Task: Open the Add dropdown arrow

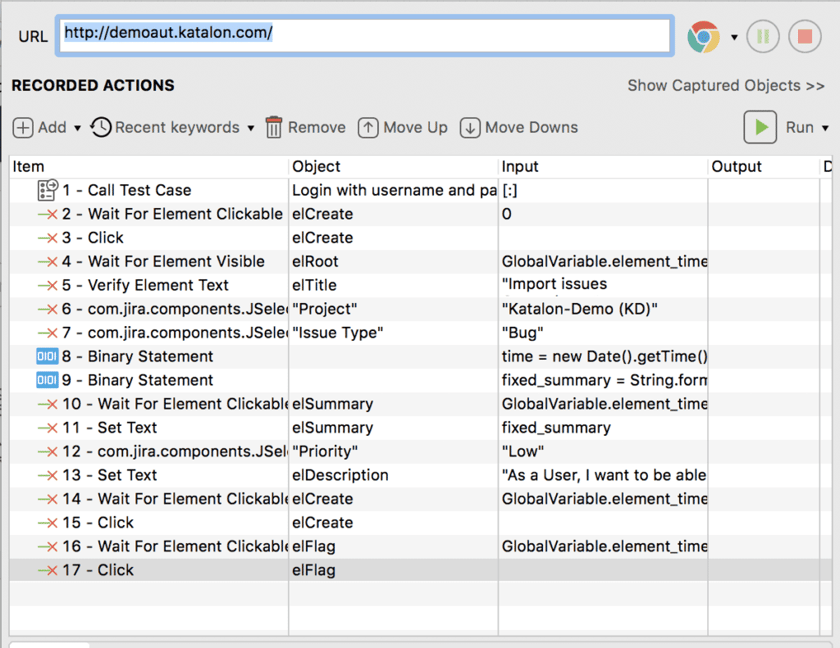Action: pos(77,128)
